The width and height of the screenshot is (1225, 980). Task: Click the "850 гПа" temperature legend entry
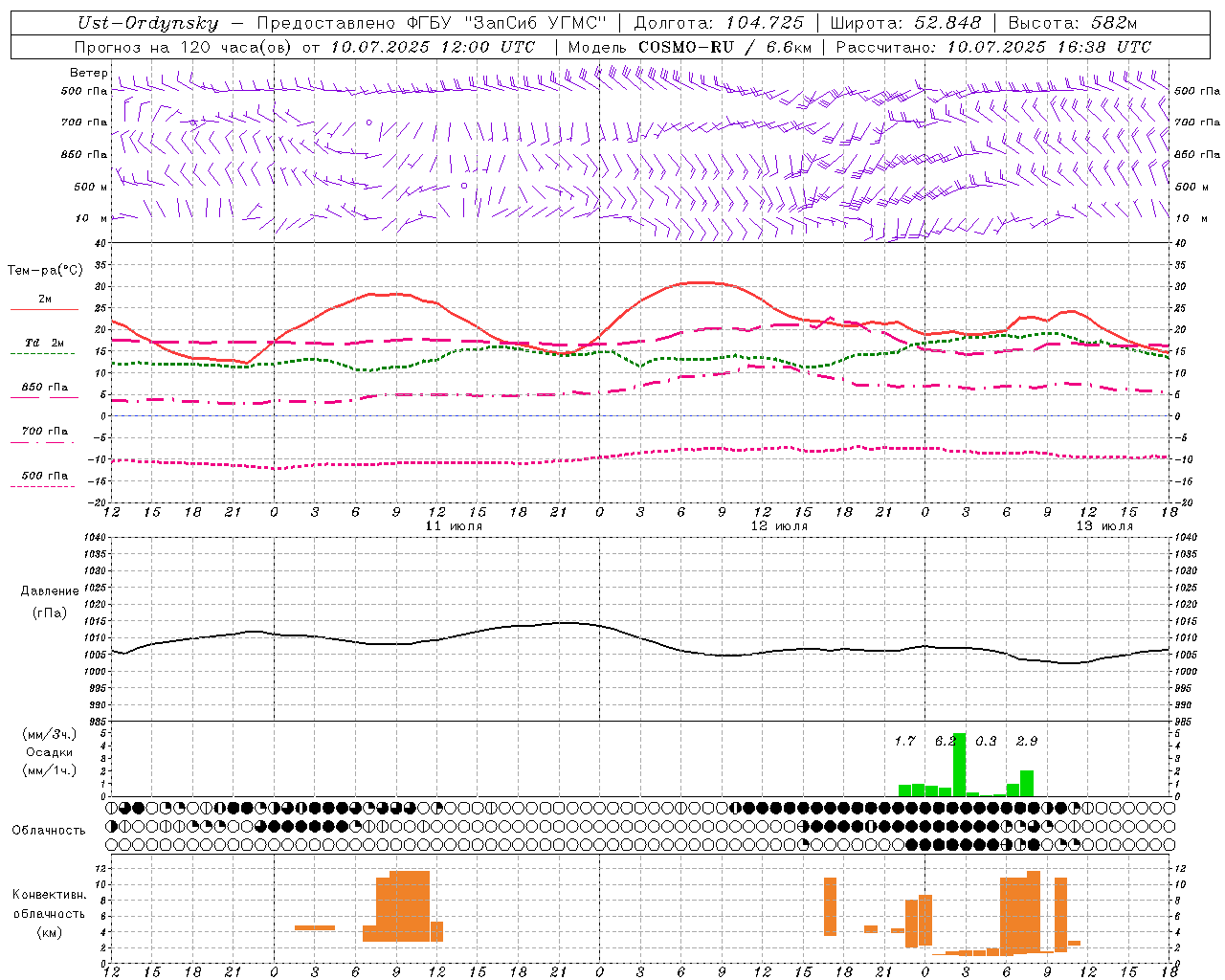45,388
